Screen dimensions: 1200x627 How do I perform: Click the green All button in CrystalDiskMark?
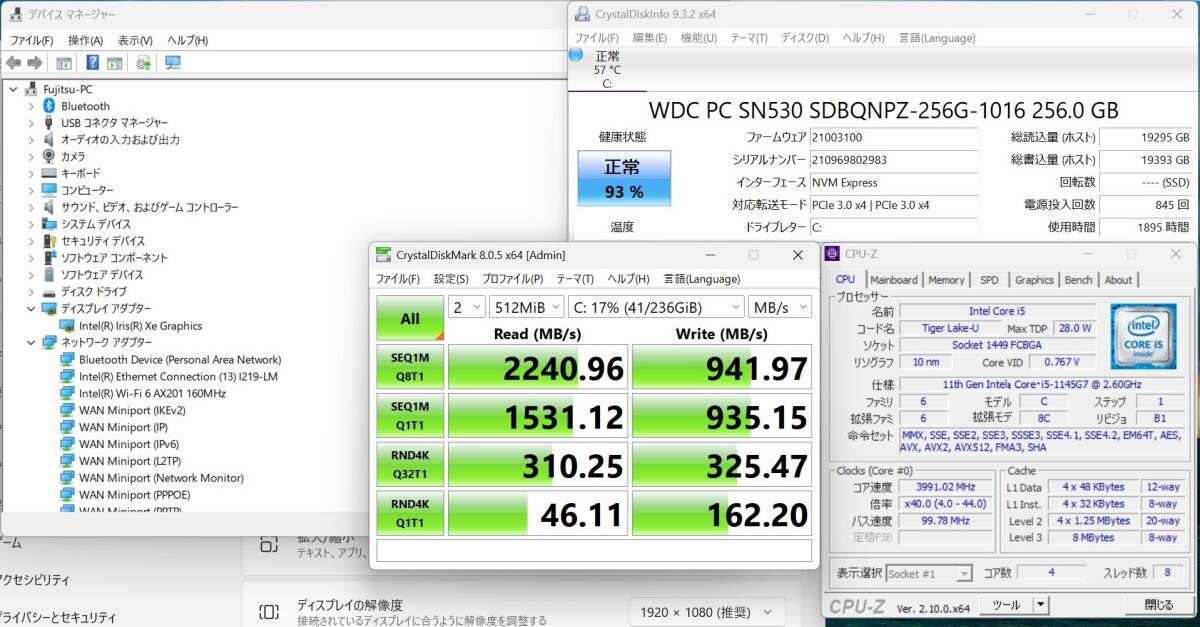click(x=410, y=318)
